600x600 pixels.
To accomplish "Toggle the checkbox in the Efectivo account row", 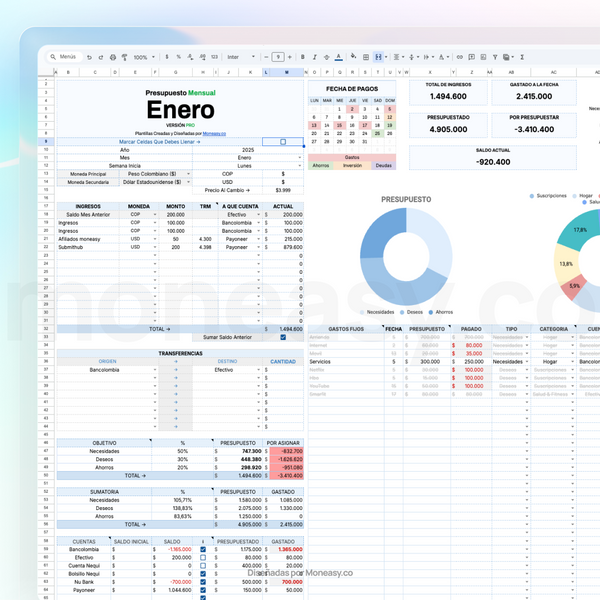I will [x=203, y=557].
